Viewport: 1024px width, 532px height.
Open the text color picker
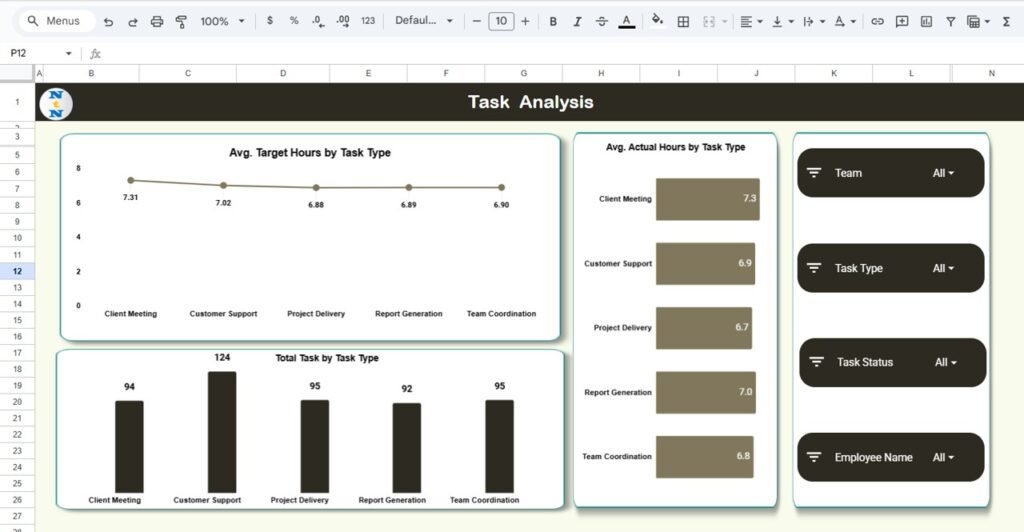[x=627, y=22]
